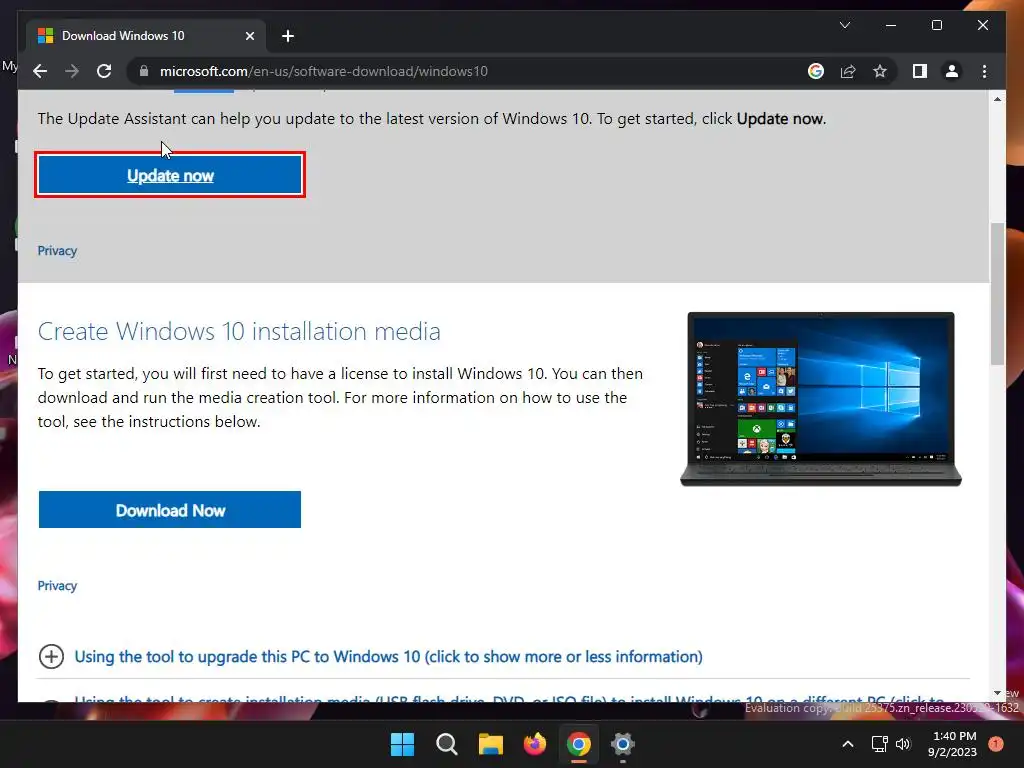Open the Chrome side panel
Screen dimensions: 1024x768
click(x=920, y=71)
